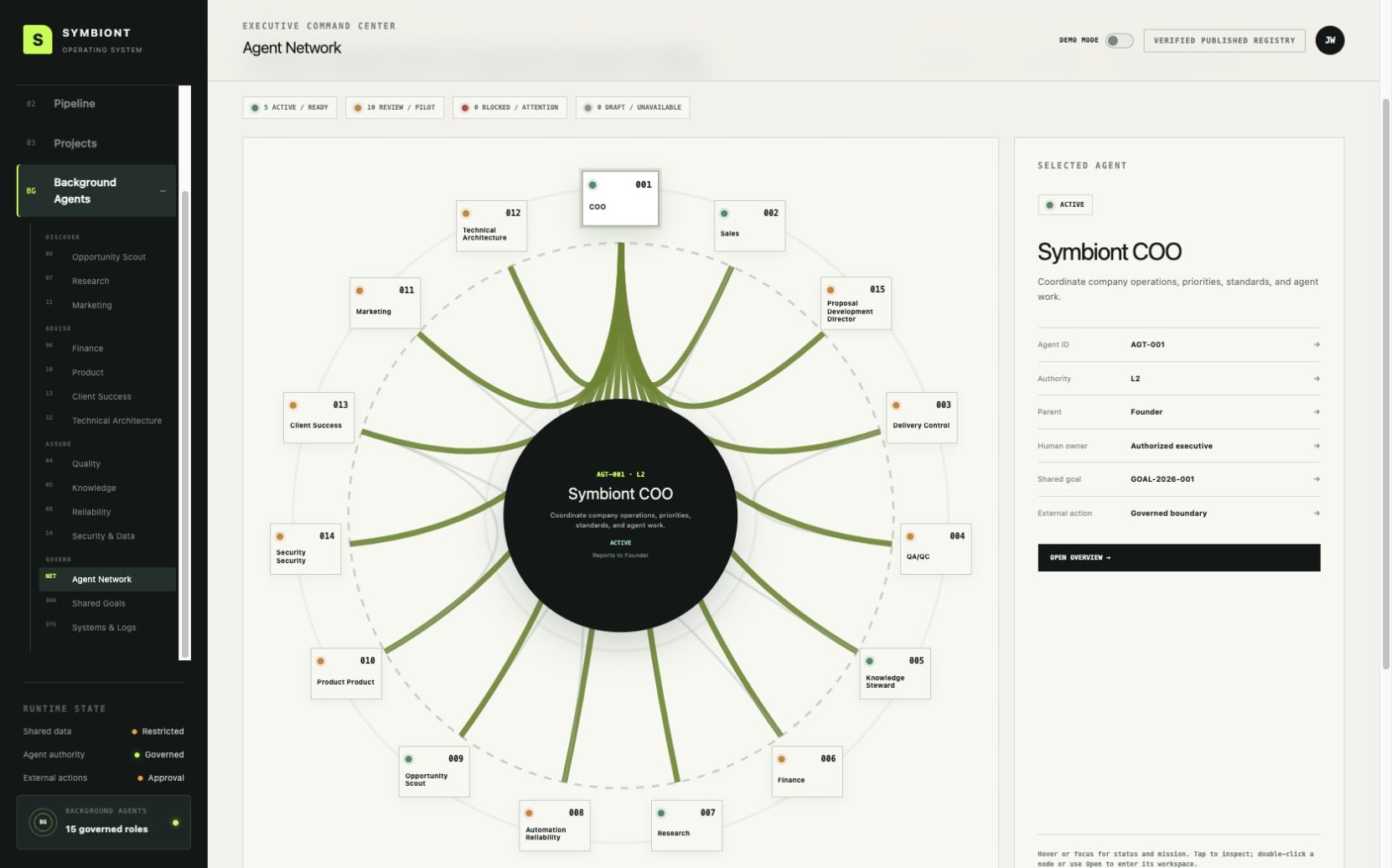
Task: Click Verified Published Registry button
Action: coord(1224,40)
